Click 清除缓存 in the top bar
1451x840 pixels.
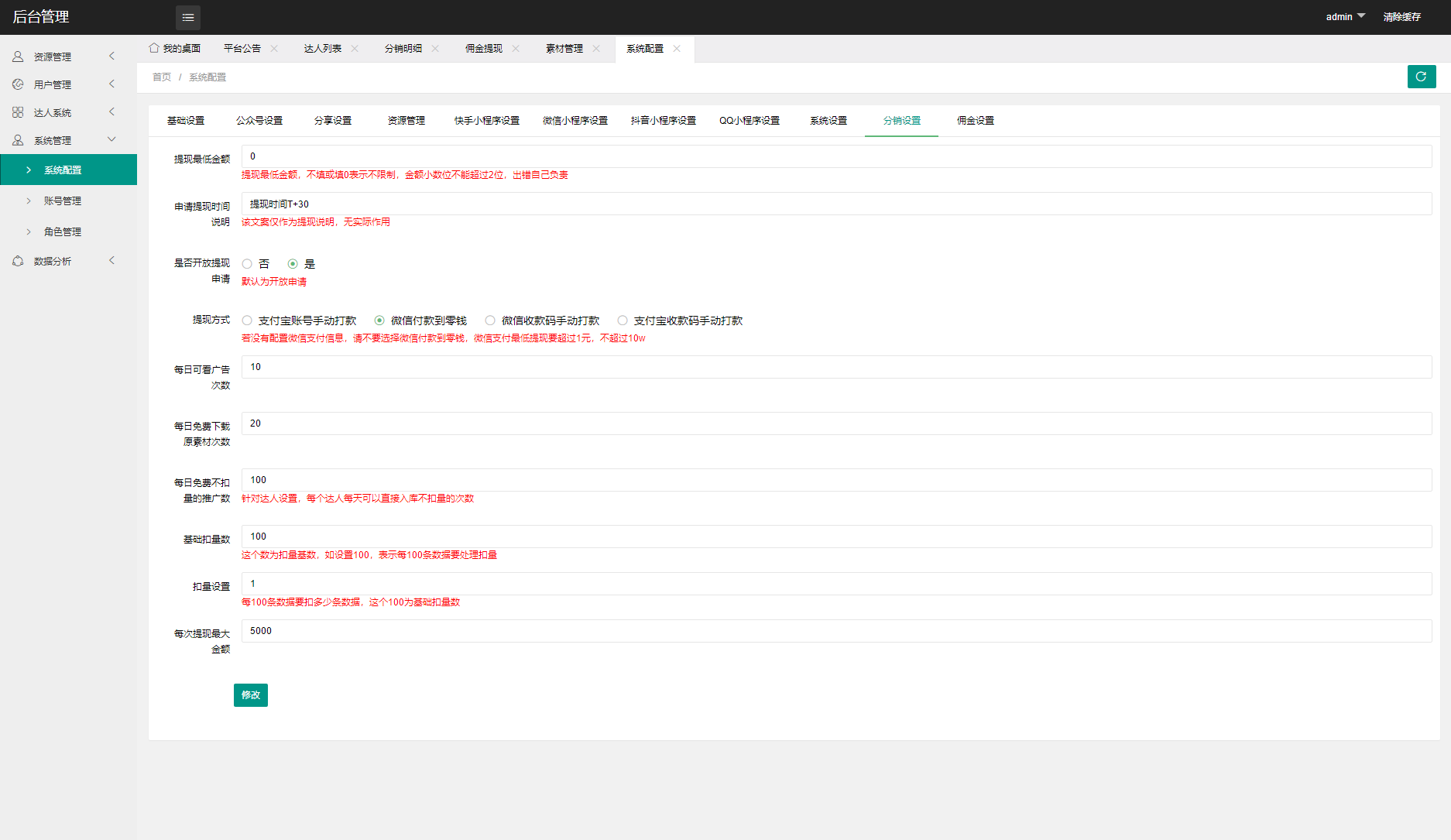pos(1401,16)
